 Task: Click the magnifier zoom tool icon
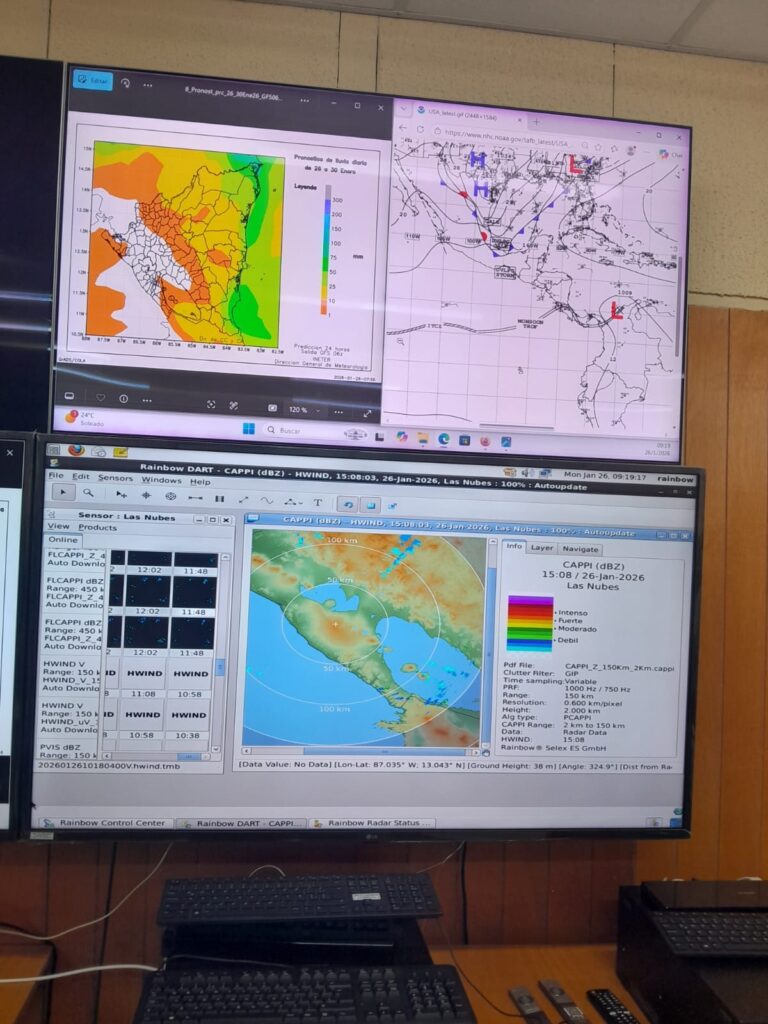pos(89,493)
